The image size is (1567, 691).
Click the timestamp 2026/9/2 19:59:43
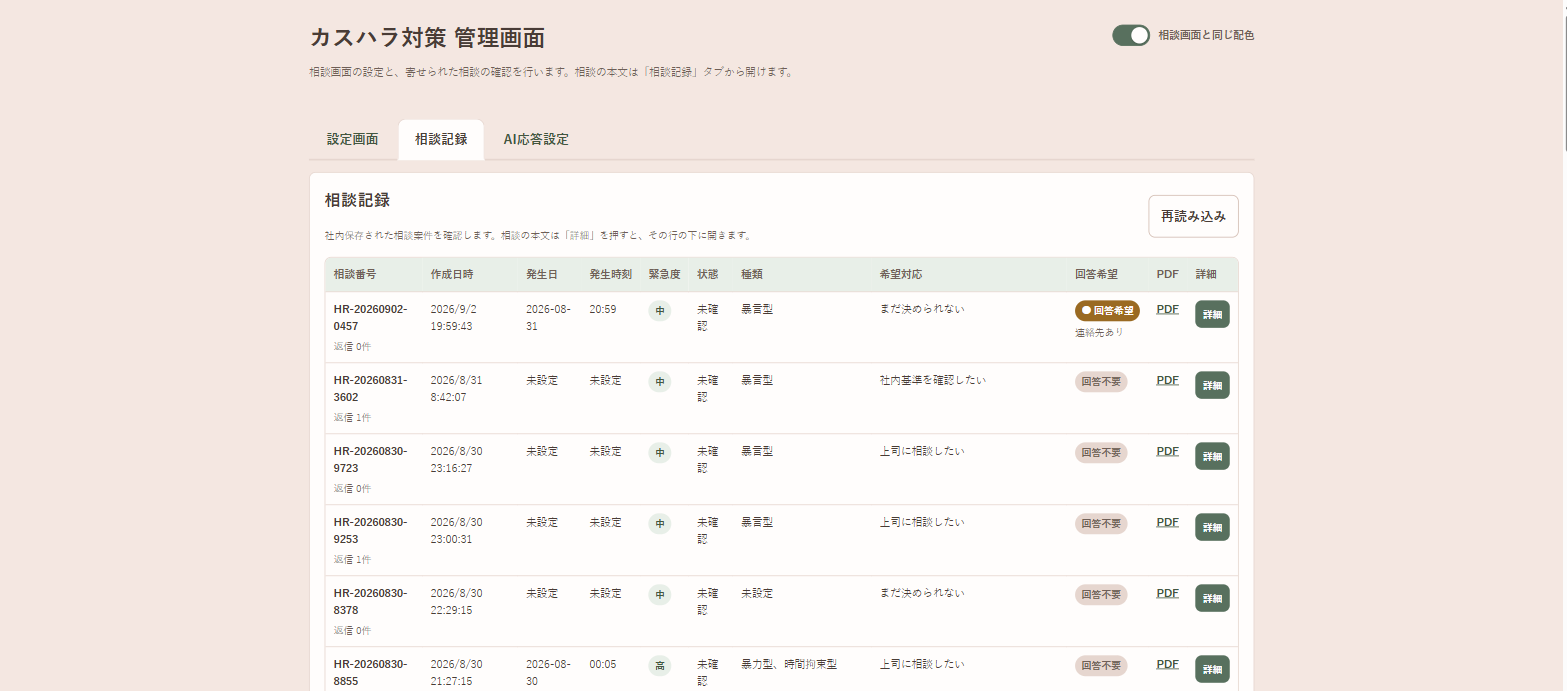click(452, 318)
